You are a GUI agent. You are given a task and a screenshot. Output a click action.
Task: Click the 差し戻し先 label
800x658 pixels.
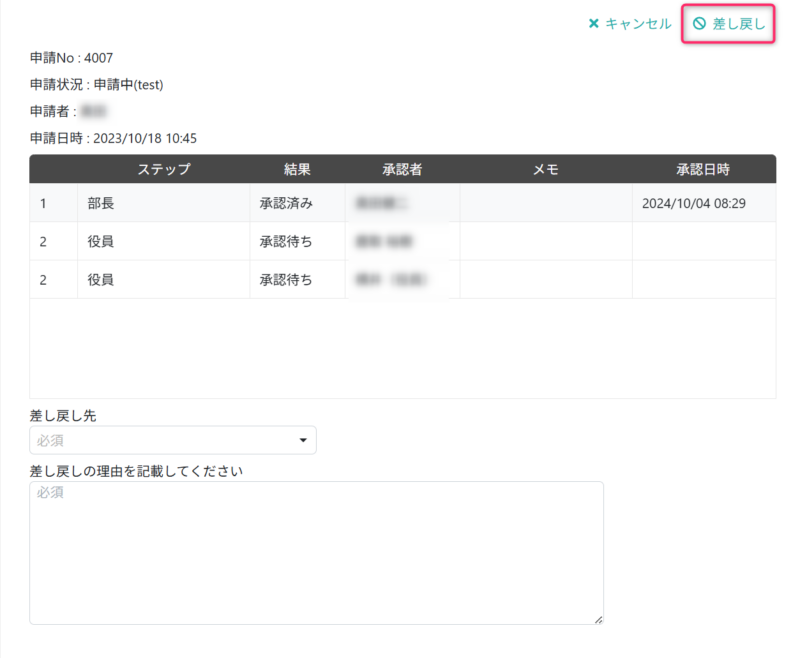(63, 416)
